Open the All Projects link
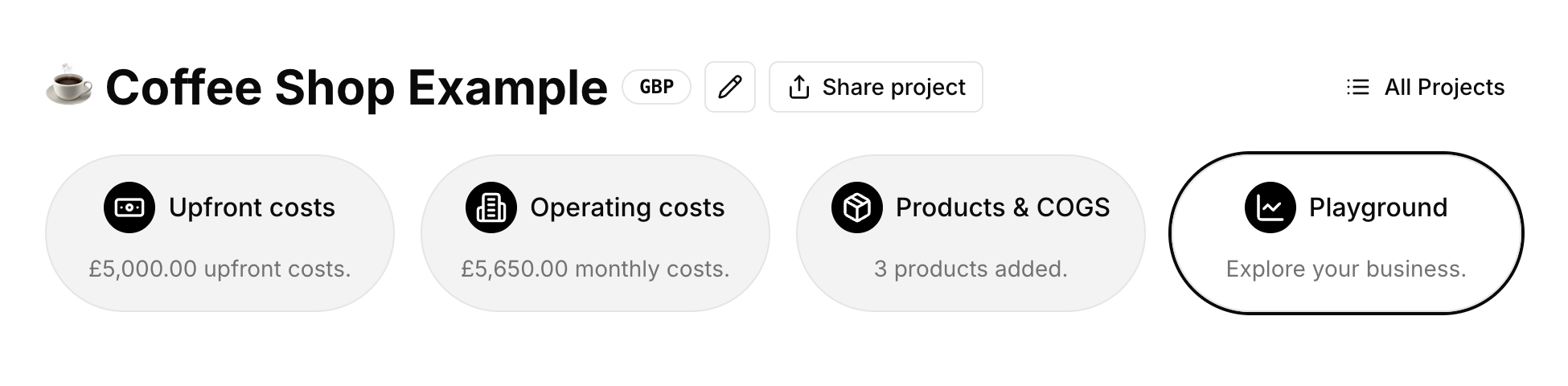The width and height of the screenshot is (1568, 386). coord(1443,87)
